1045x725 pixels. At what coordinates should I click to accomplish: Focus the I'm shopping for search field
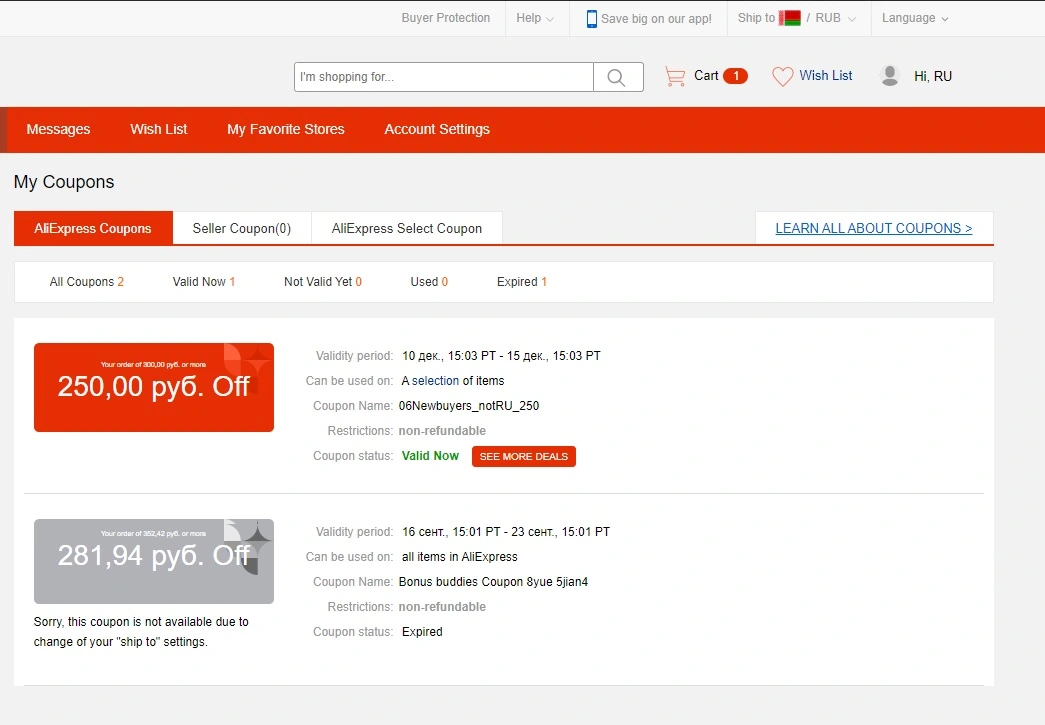[444, 77]
